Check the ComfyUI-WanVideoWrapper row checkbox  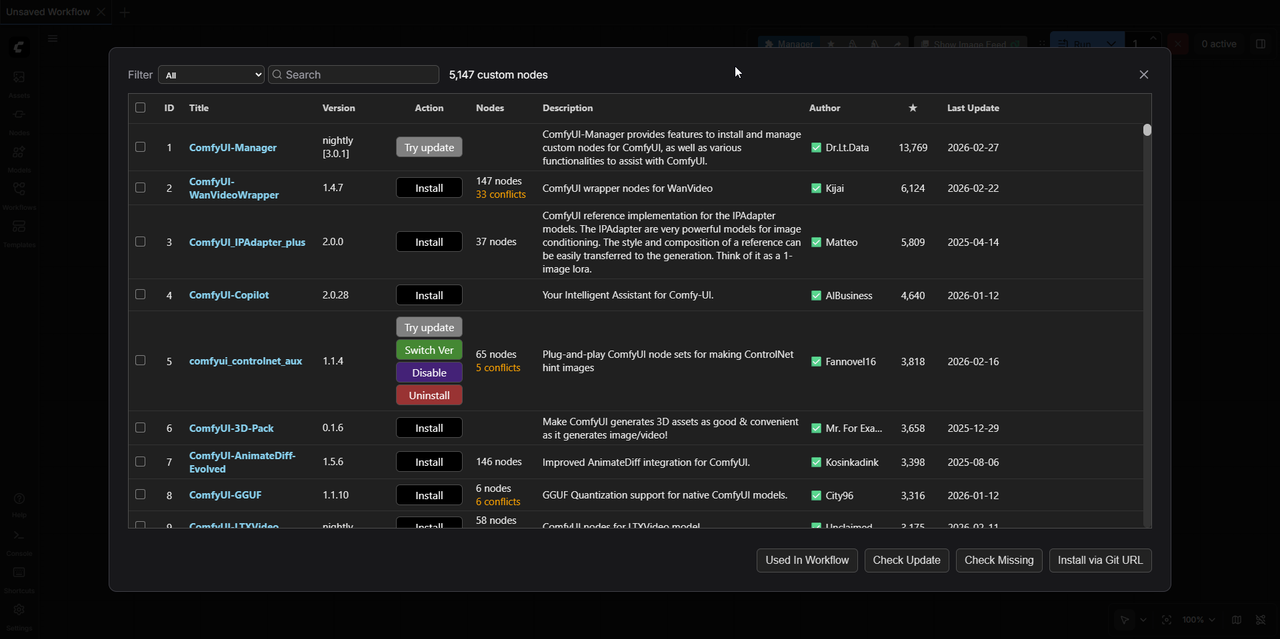click(x=140, y=187)
